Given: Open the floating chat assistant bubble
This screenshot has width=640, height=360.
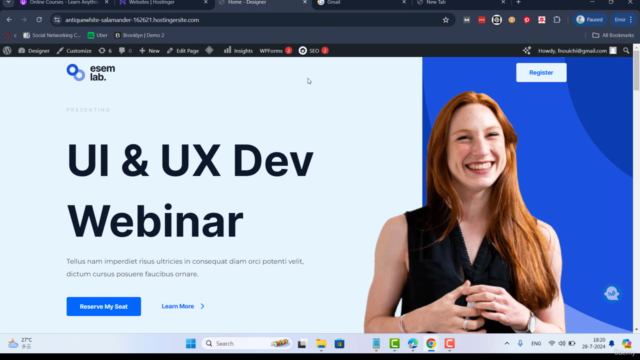Looking at the screenshot, I should click(611, 293).
